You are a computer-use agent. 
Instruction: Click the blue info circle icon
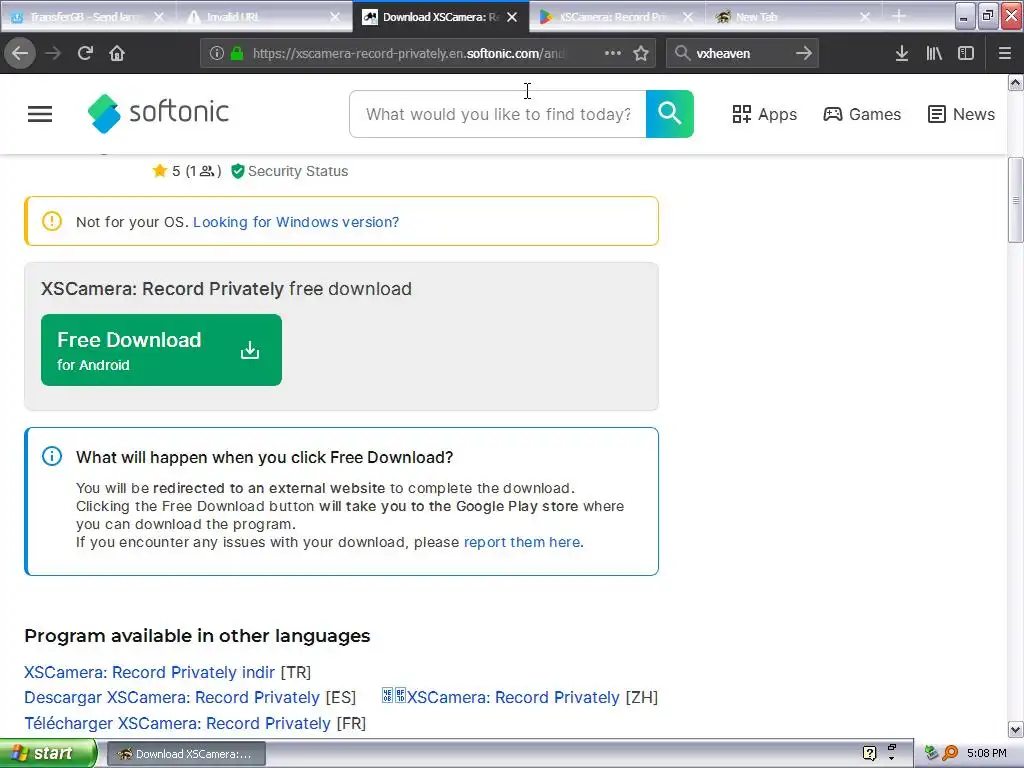tap(52, 456)
